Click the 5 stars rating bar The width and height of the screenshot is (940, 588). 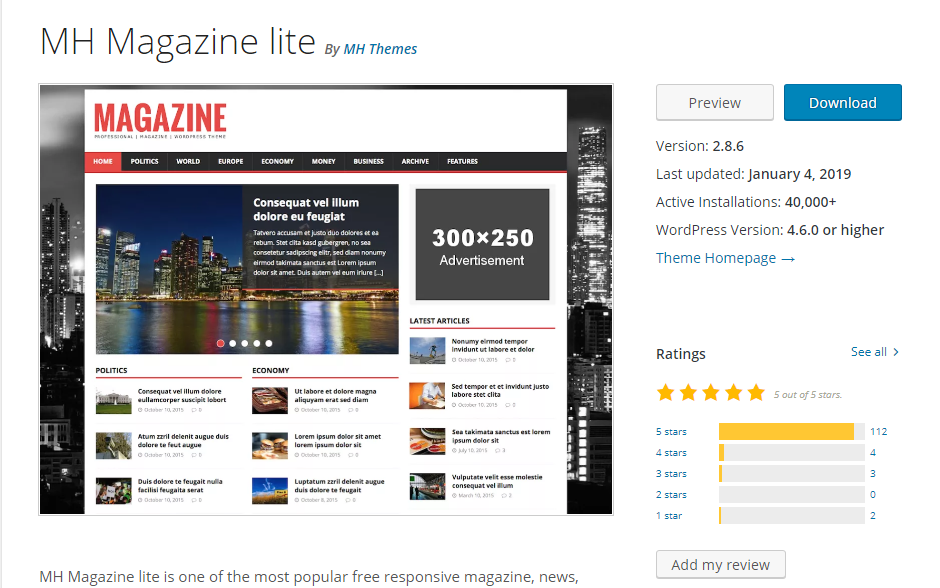point(791,432)
